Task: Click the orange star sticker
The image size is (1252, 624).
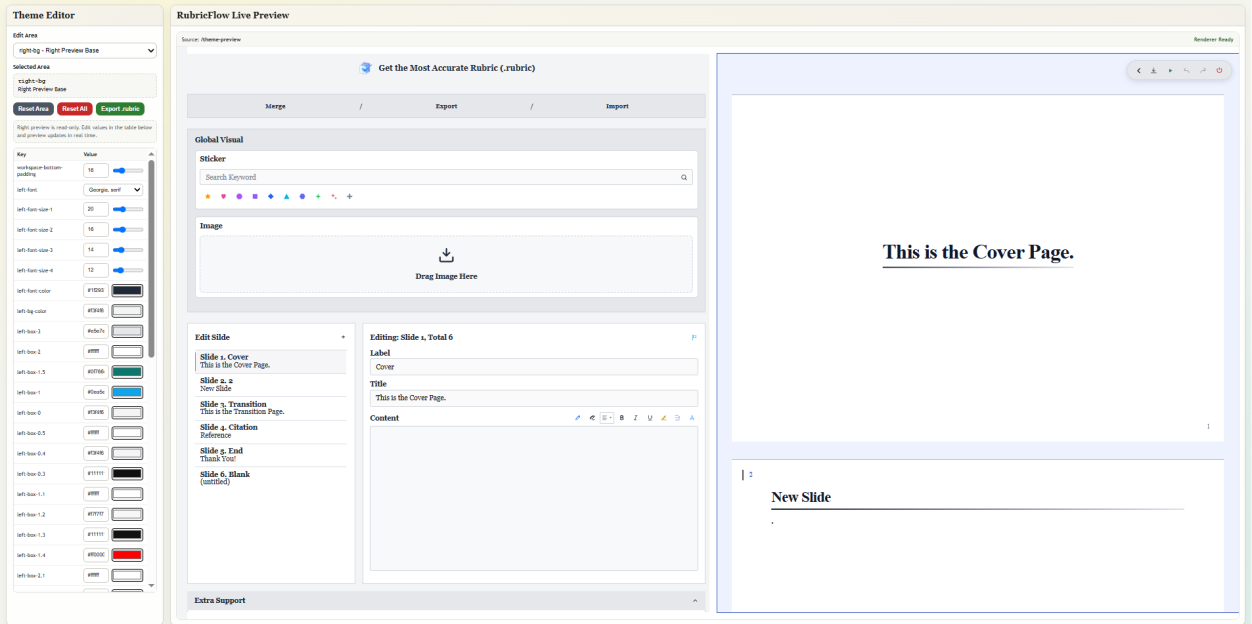Action: coord(207,197)
